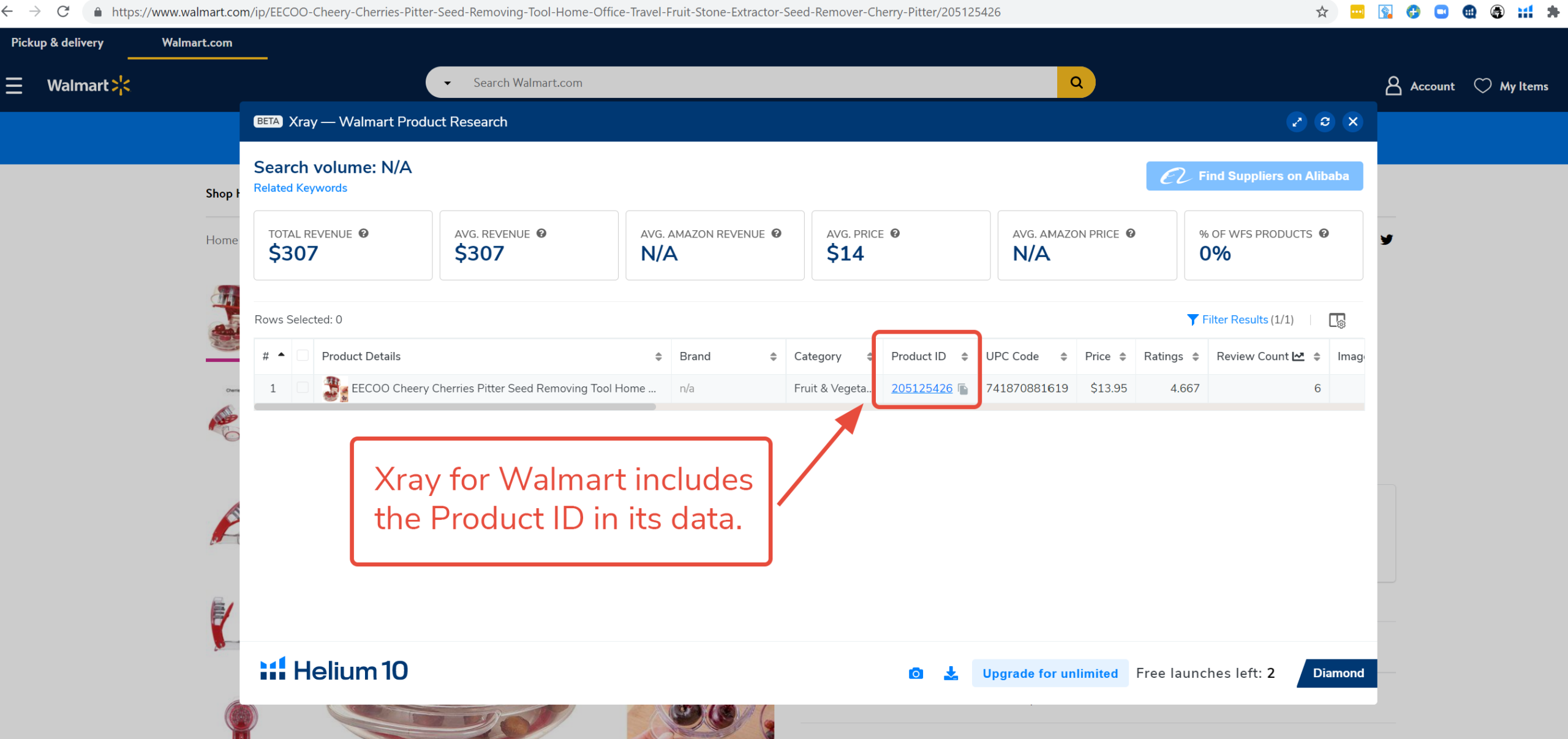Screen dimensions: 1568x739
Task: Sort table by Product ID column
Action: pyautogui.click(x=965, y=356)
